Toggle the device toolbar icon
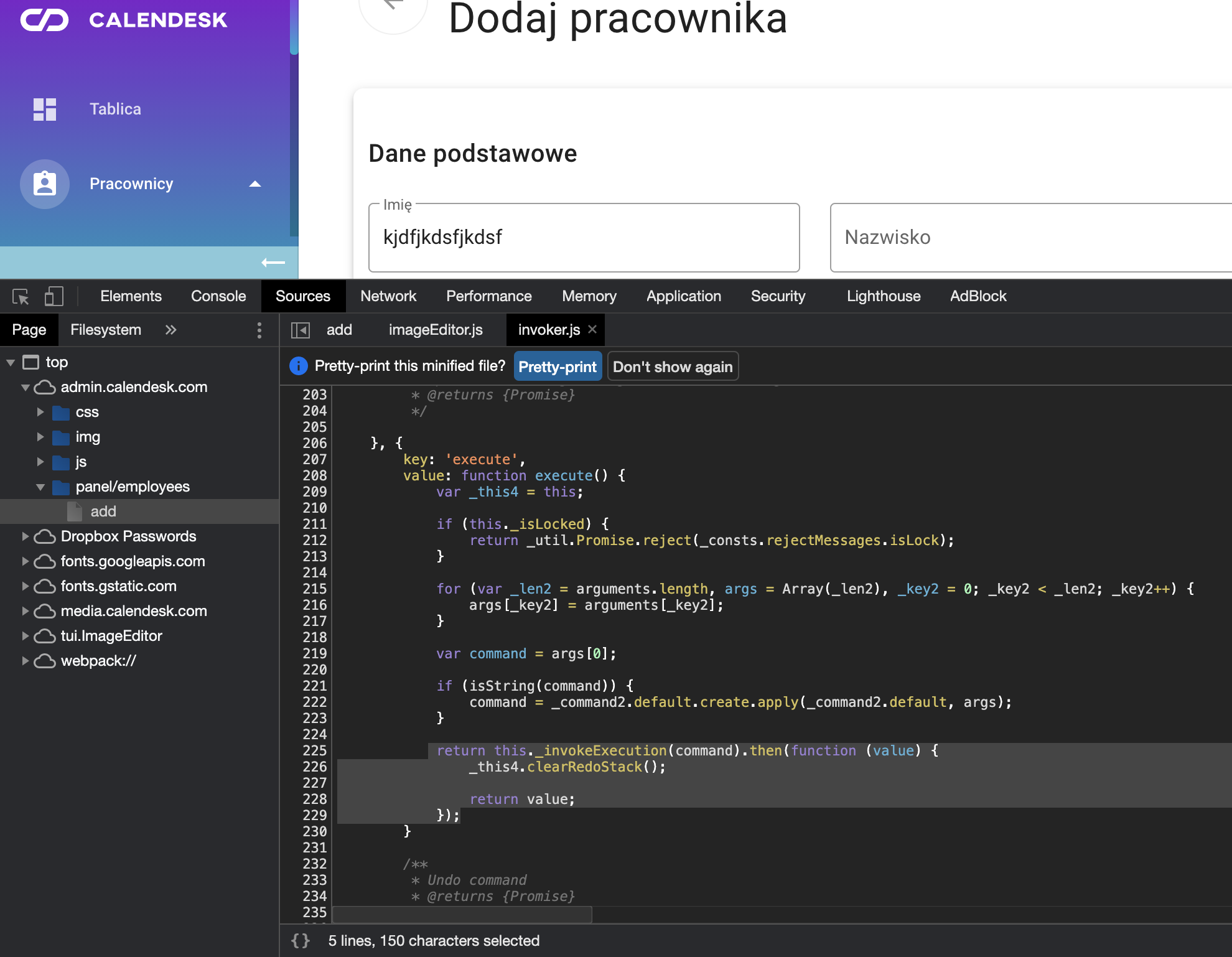 click(x=54, y=297)
